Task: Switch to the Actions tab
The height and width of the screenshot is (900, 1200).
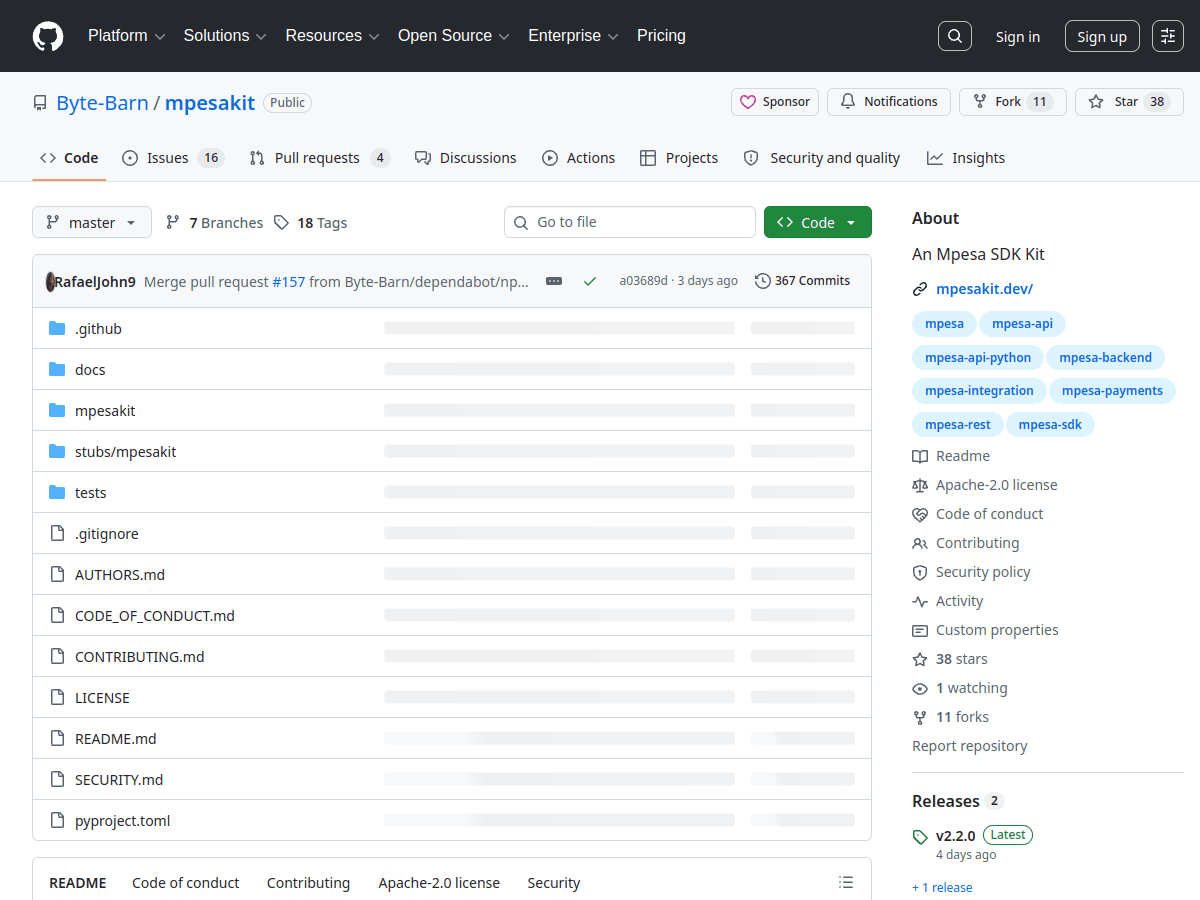Action: coord(578,158)
